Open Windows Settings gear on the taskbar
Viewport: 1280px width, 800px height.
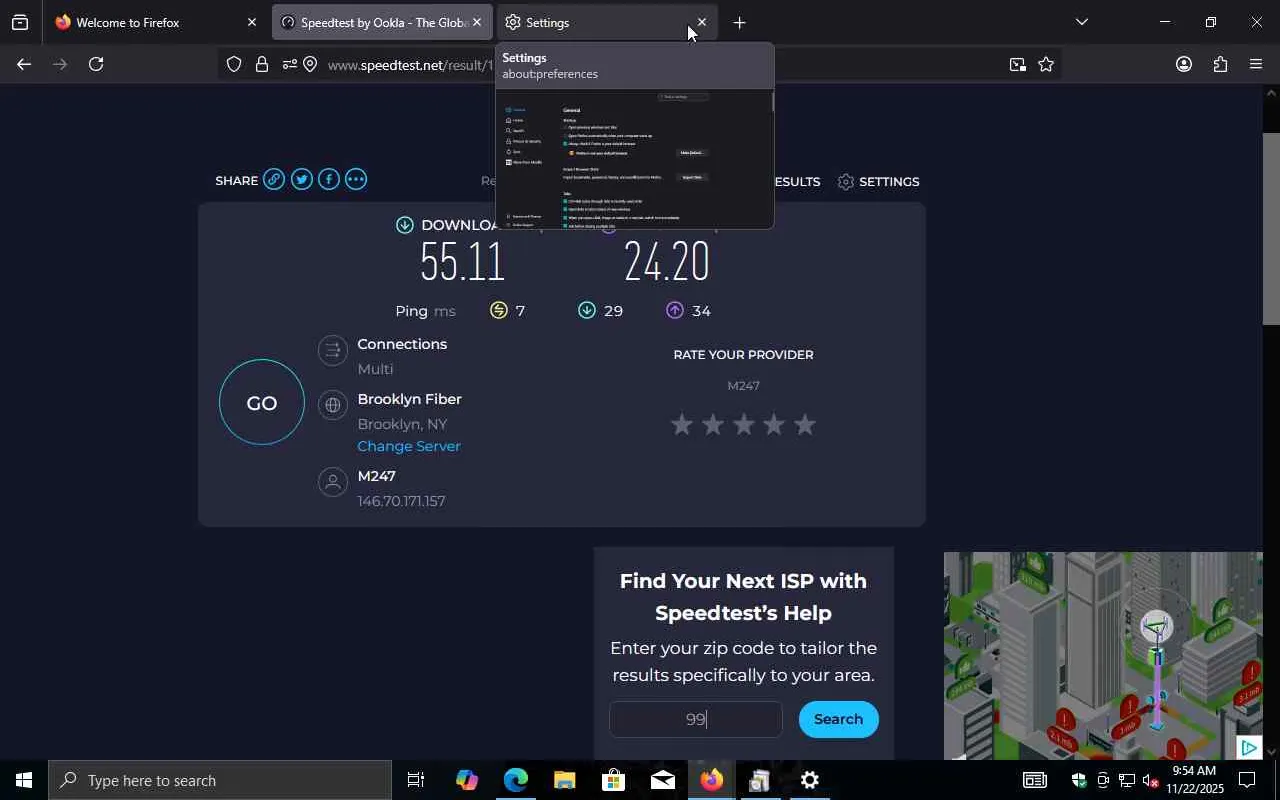(x=810, y=780)
